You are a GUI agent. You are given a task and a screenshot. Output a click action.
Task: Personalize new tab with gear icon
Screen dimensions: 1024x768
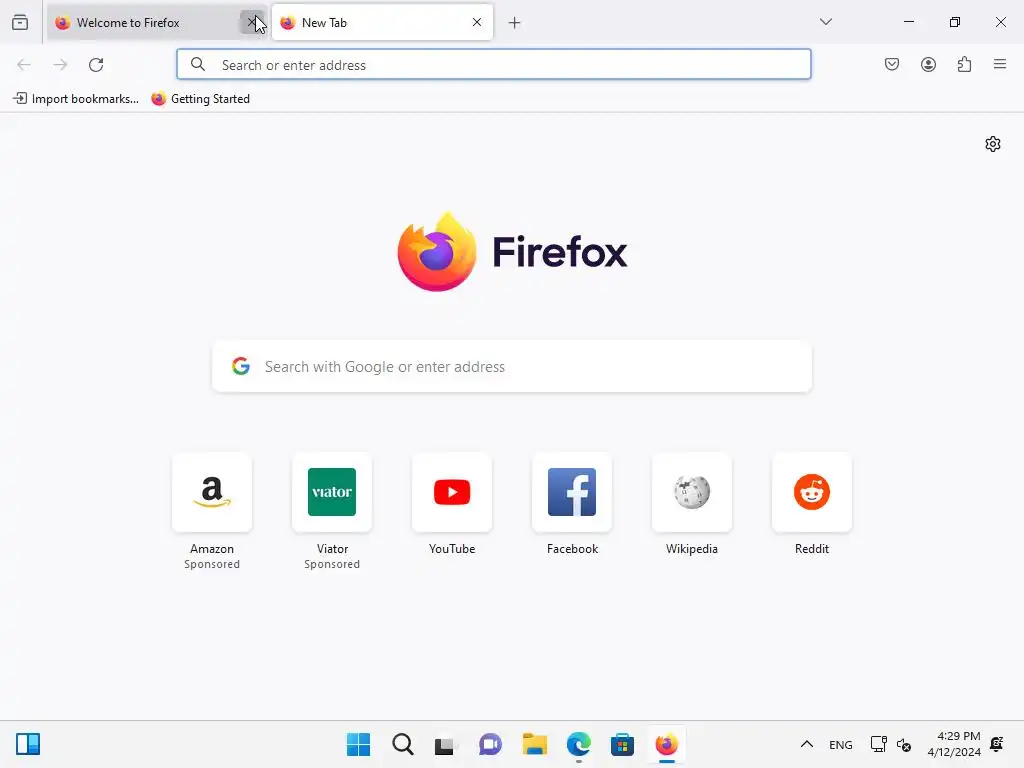click(993, 144)
